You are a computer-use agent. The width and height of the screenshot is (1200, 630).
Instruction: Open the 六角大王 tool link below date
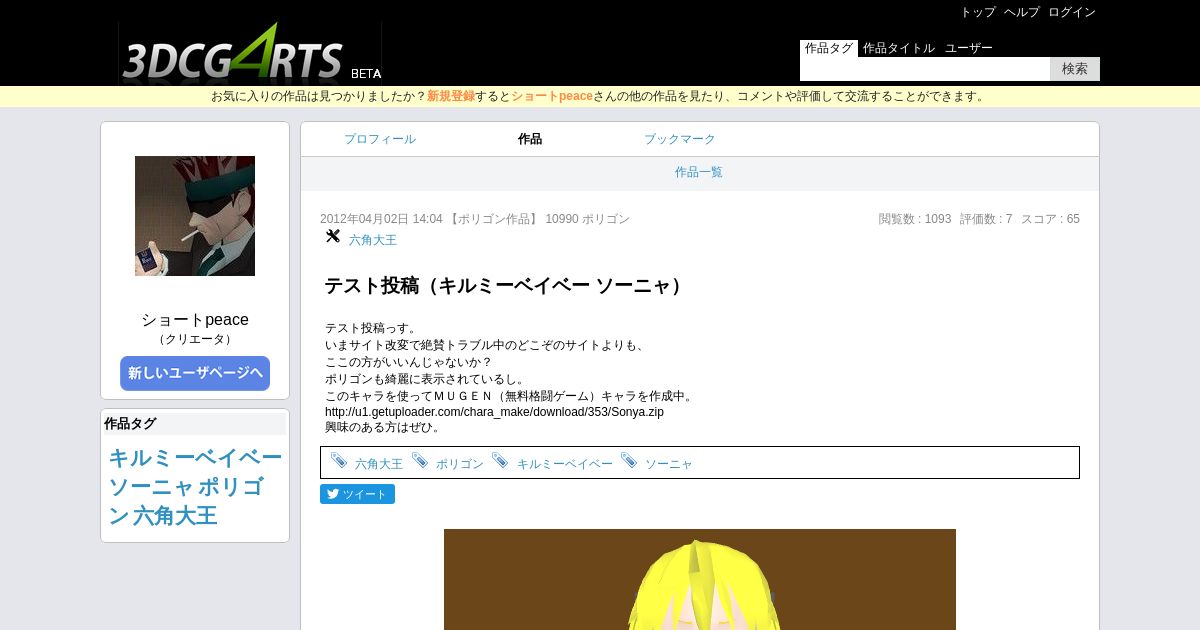[x=373, y=240]
